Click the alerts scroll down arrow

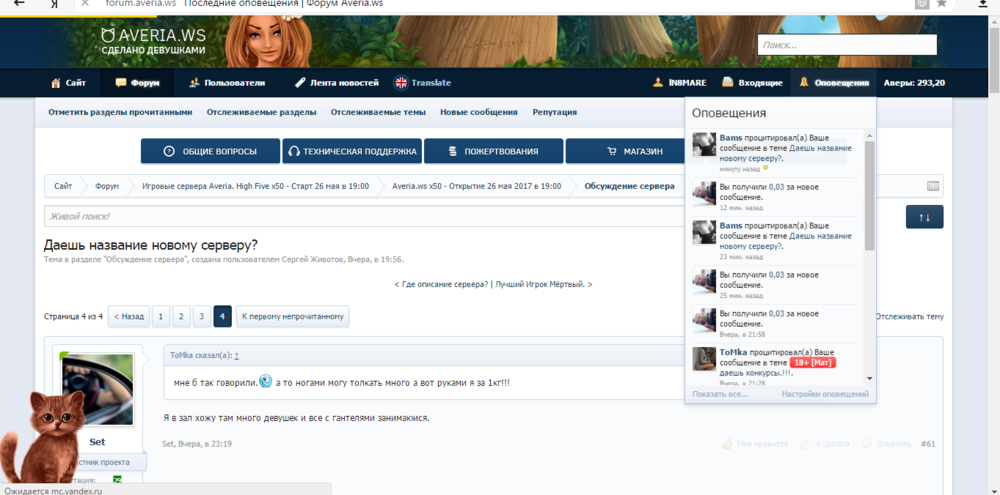click(x=870, y=378)
